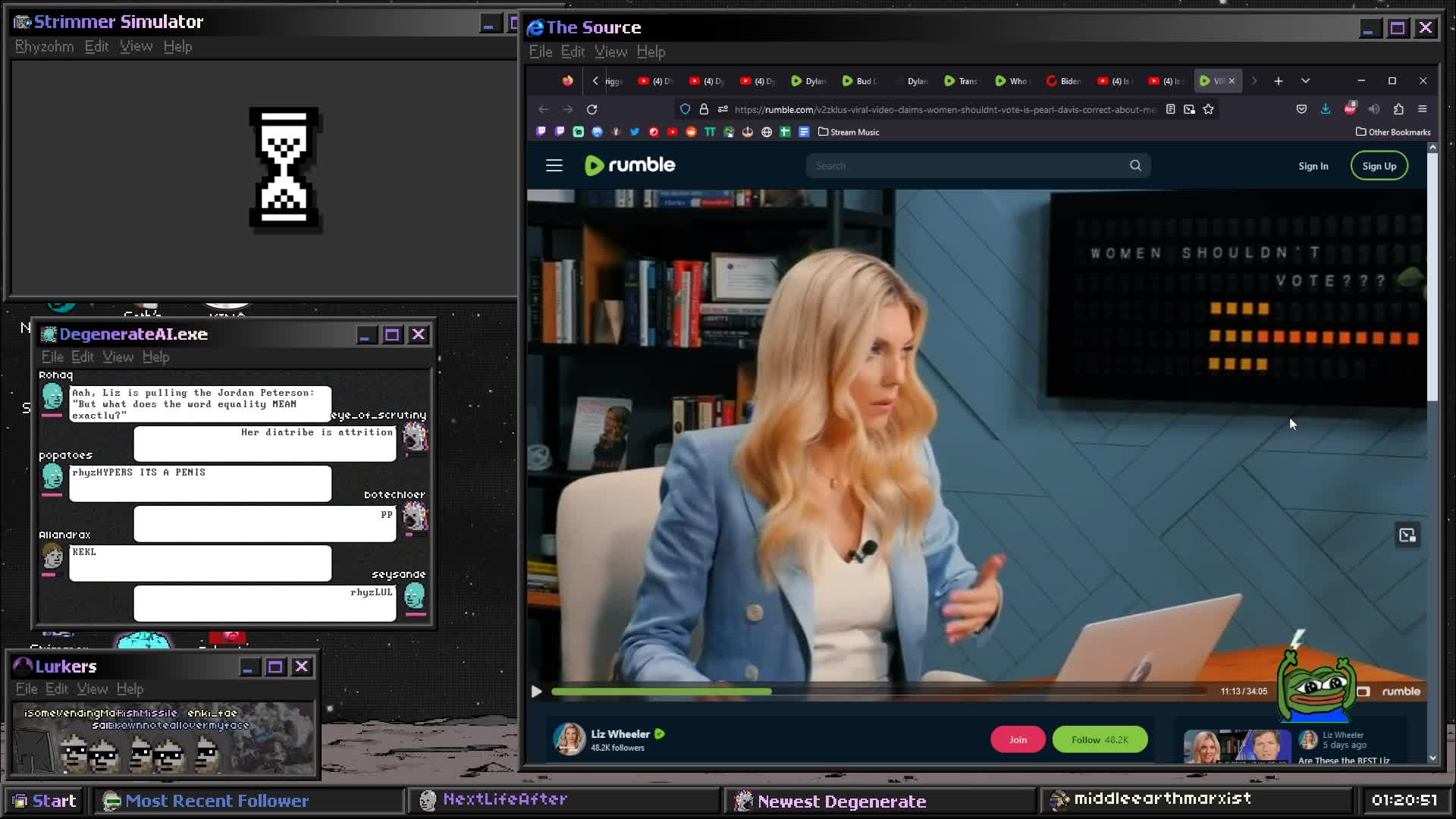The width and height of the screenshot is (1456, 819).
Task: Click the page scrollbar thumb
Action: pos(1432,277)
